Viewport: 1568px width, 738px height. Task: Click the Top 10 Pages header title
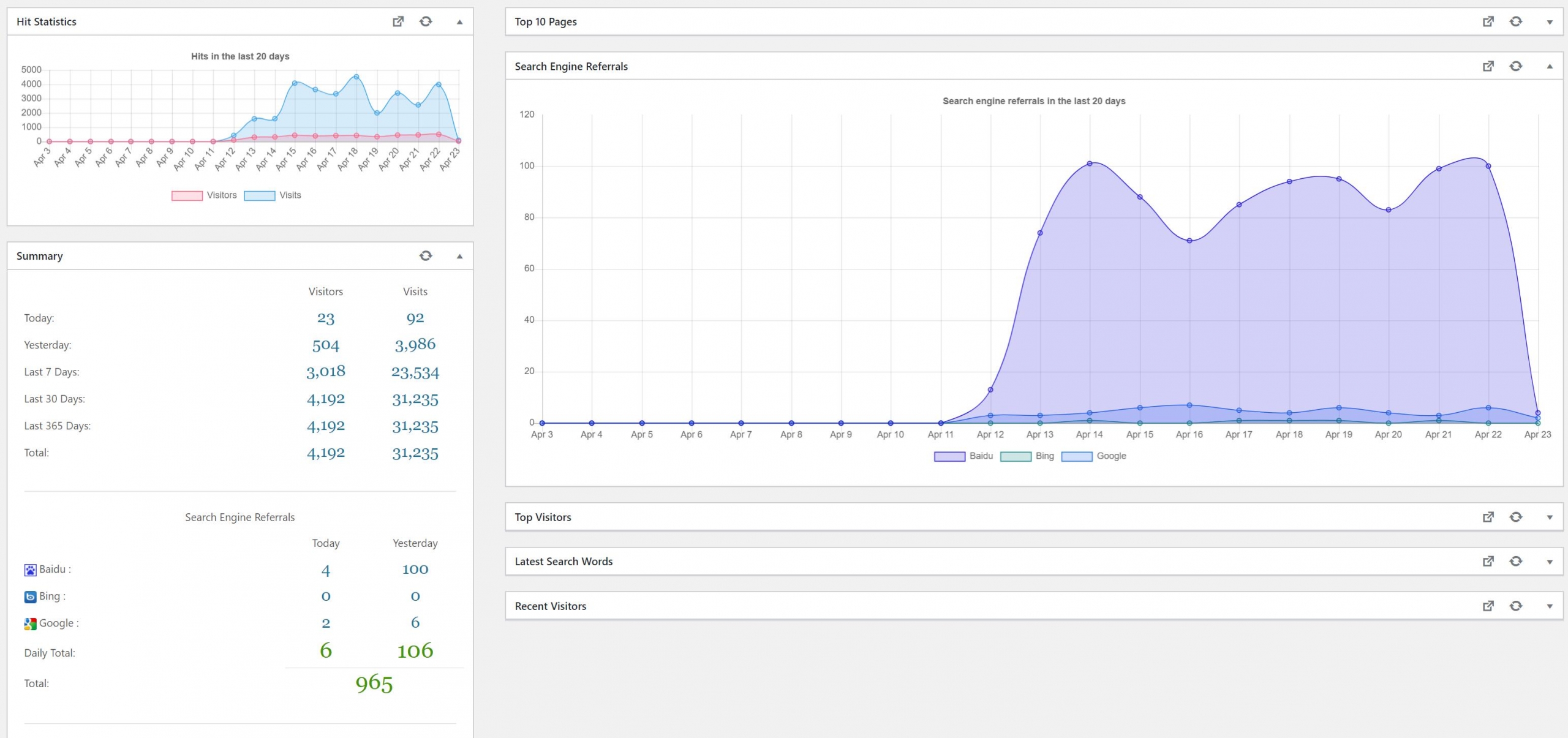pos(546,22)
